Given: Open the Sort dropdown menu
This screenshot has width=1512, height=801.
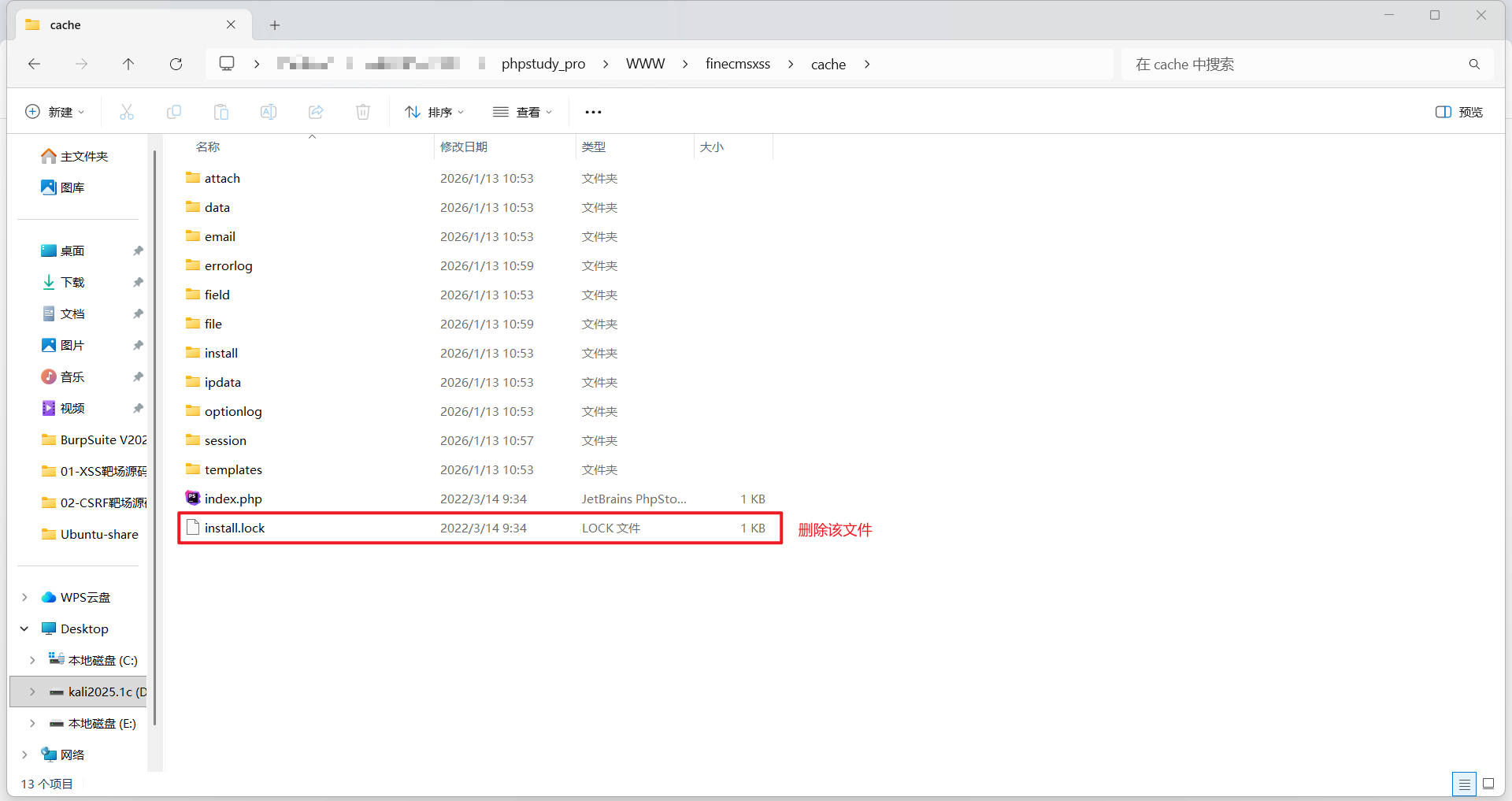Looking at the screenshot, I should [434, 112].
